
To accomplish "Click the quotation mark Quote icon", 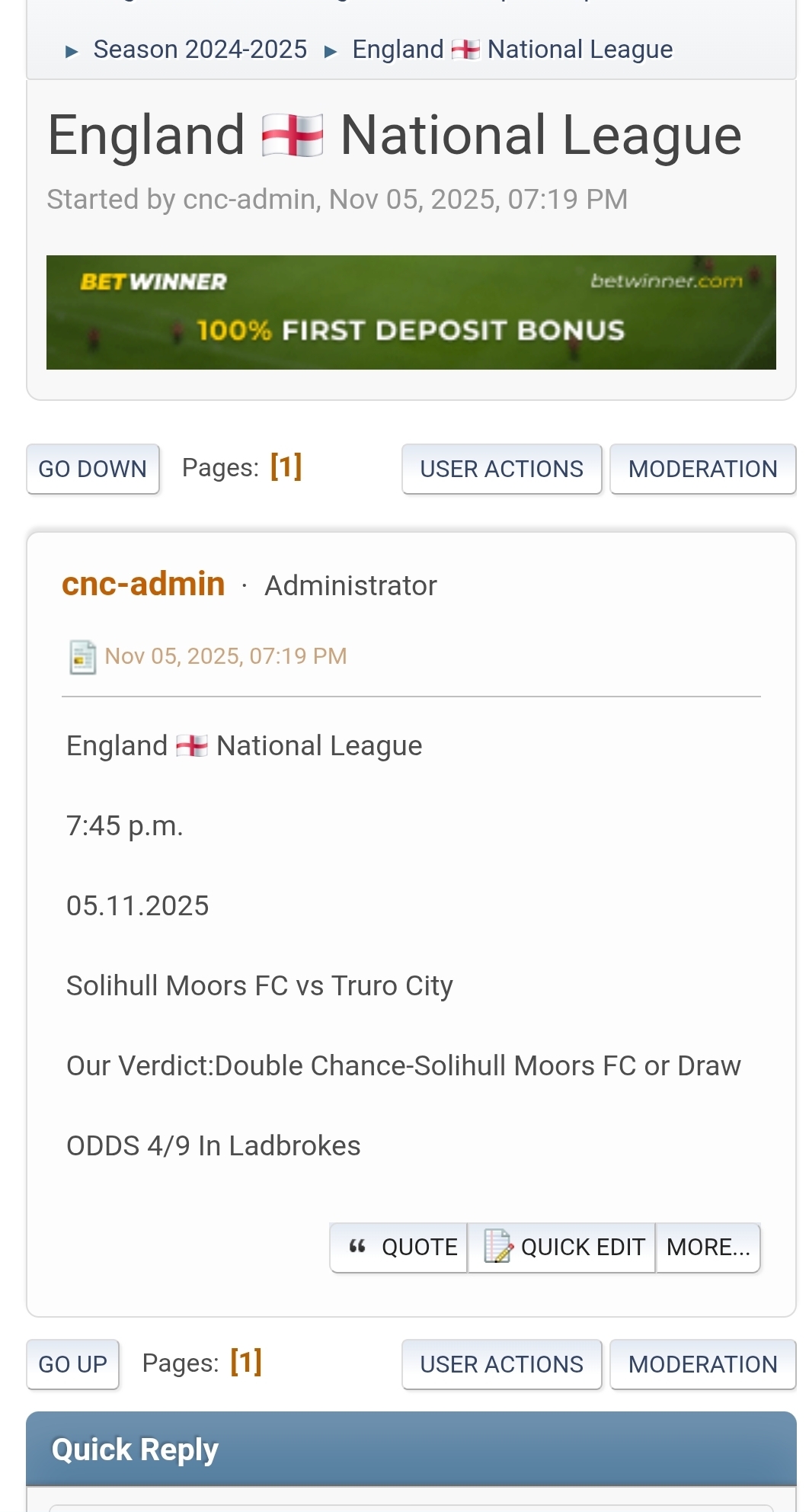I will pos(357,1247).
